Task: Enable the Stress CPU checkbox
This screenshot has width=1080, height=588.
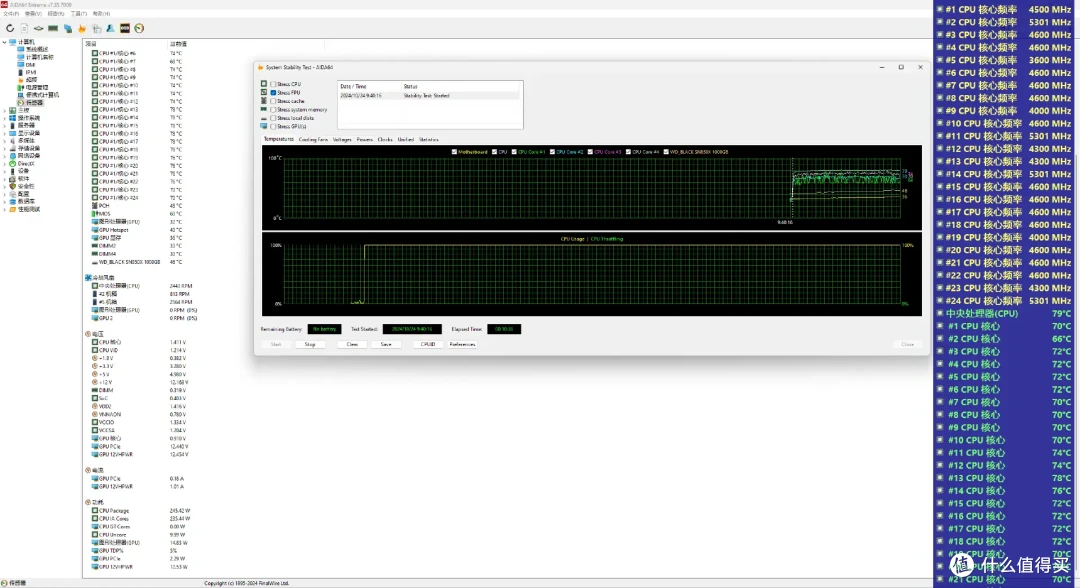Action: tap(273, 84)
